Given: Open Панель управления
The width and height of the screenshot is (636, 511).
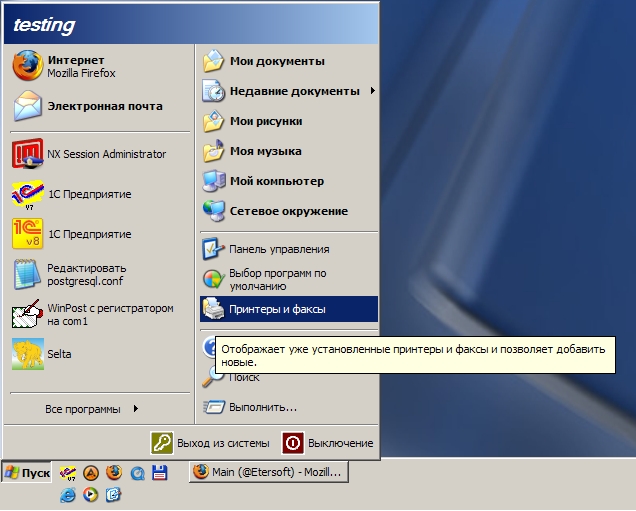Looking at the screenshot, I should [278, 249].
